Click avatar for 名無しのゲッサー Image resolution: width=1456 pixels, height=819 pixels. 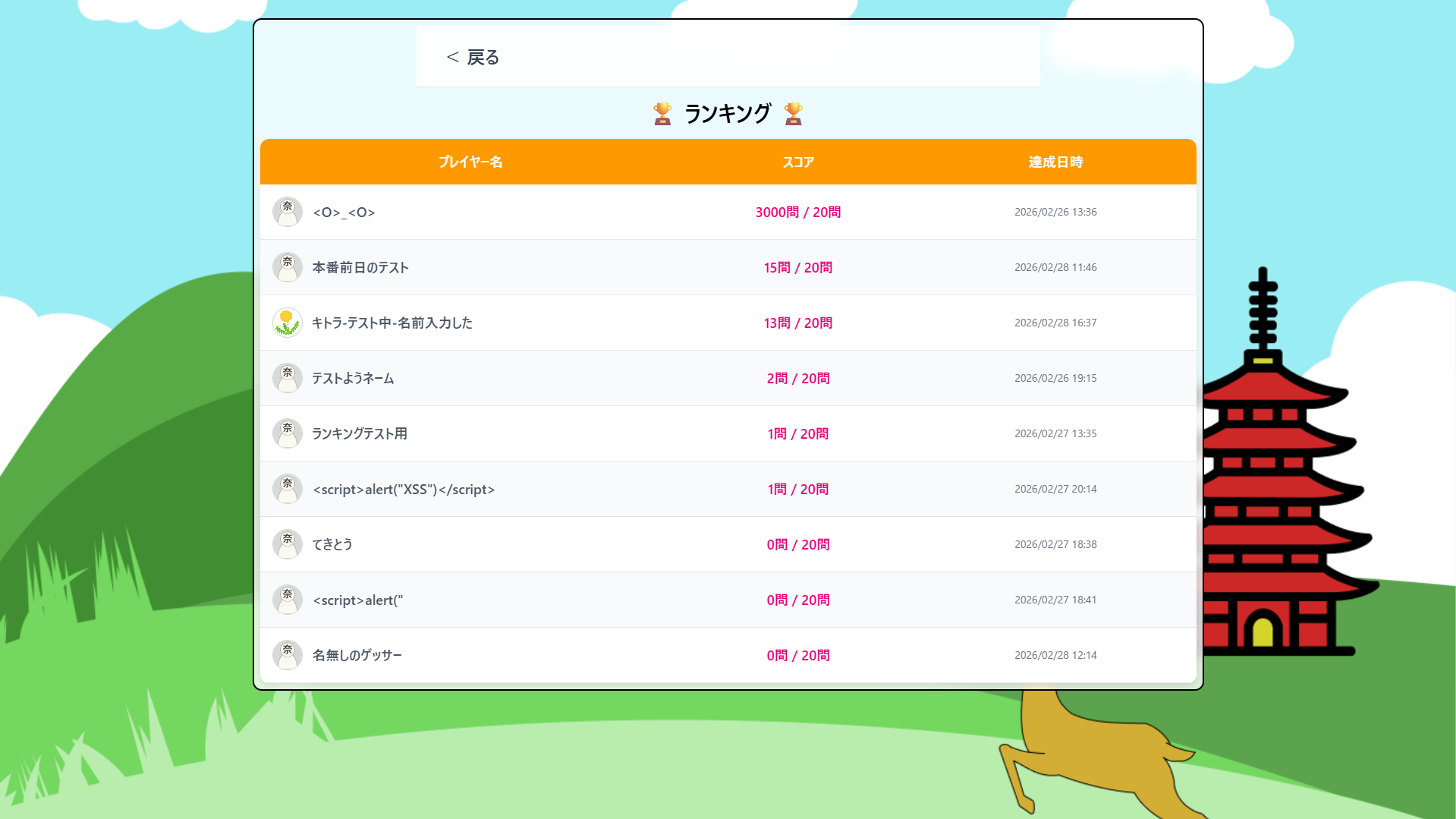click(288, 656)
